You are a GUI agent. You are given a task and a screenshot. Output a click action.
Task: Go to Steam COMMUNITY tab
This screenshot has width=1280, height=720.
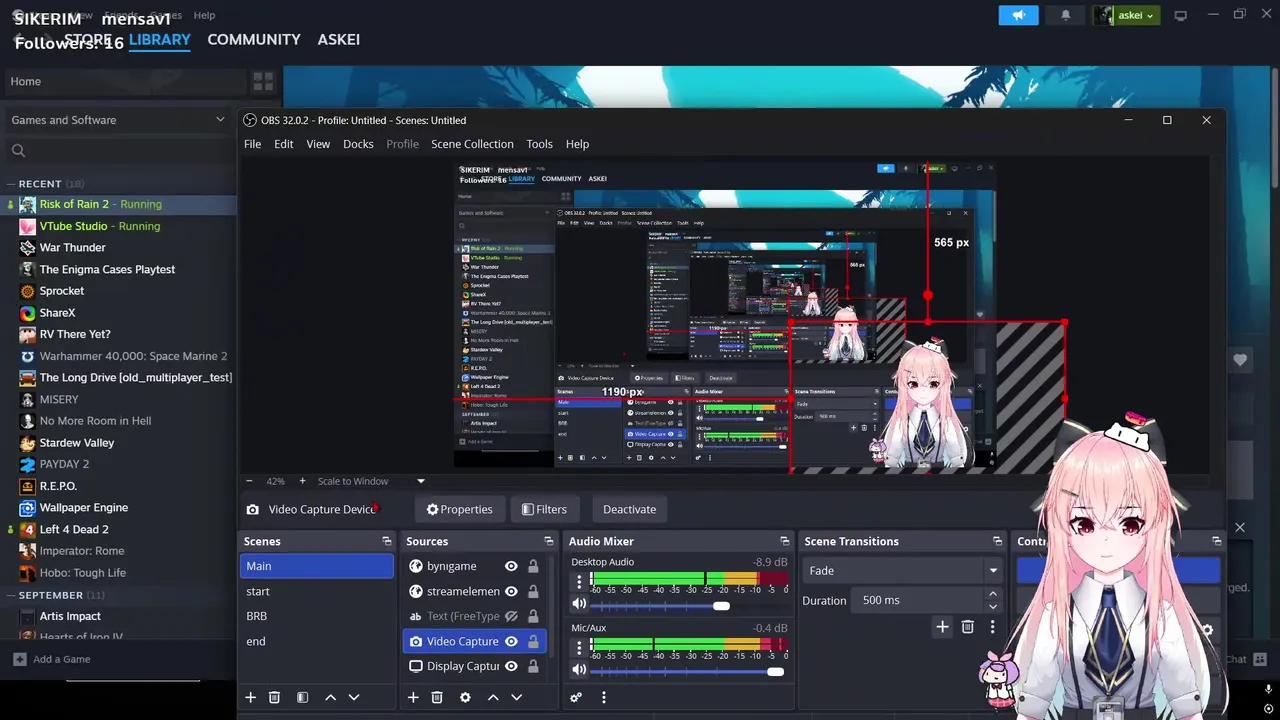[x=254, y=39]
